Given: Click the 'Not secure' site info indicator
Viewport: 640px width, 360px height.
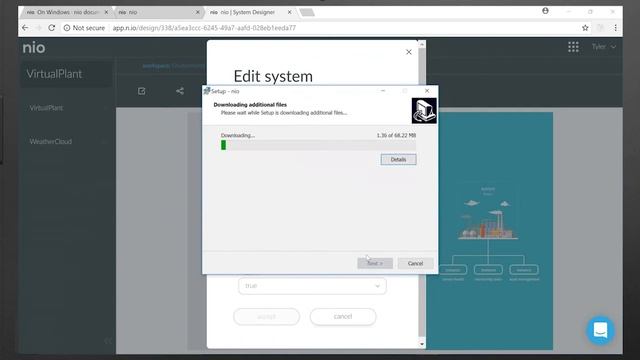Looking at the screenshot, I should pyautogui.click(x=84, y=28).
